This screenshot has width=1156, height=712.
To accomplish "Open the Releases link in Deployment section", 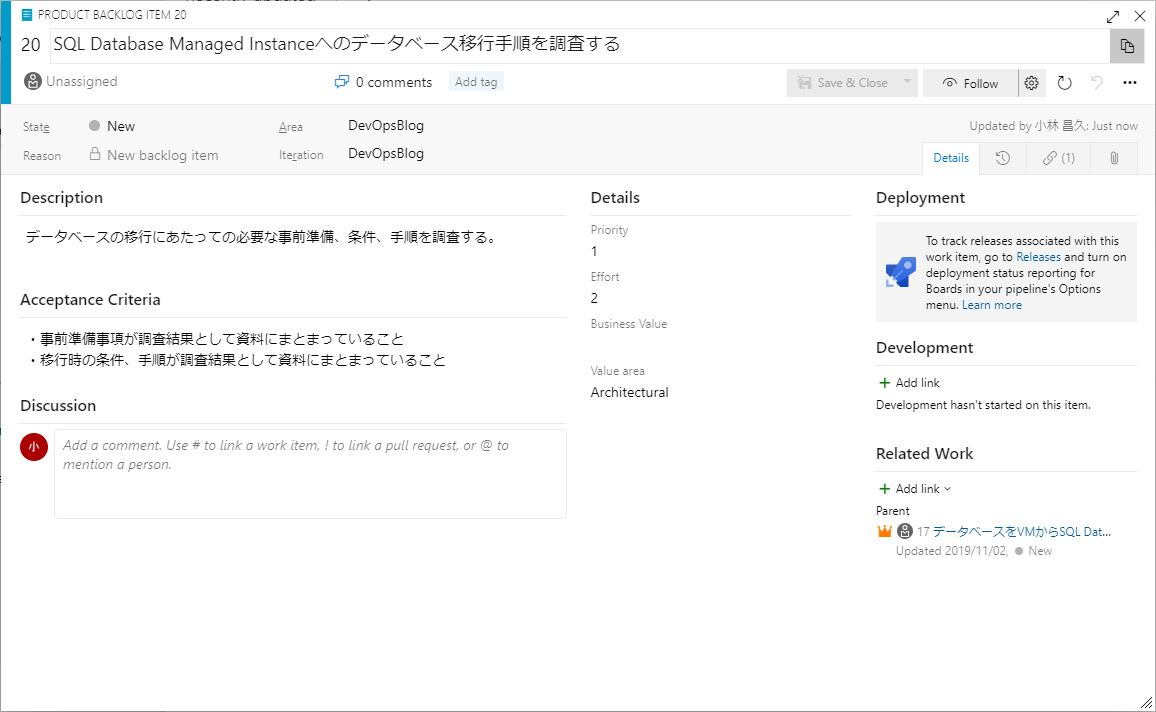I will click(x=1037, y=256).
